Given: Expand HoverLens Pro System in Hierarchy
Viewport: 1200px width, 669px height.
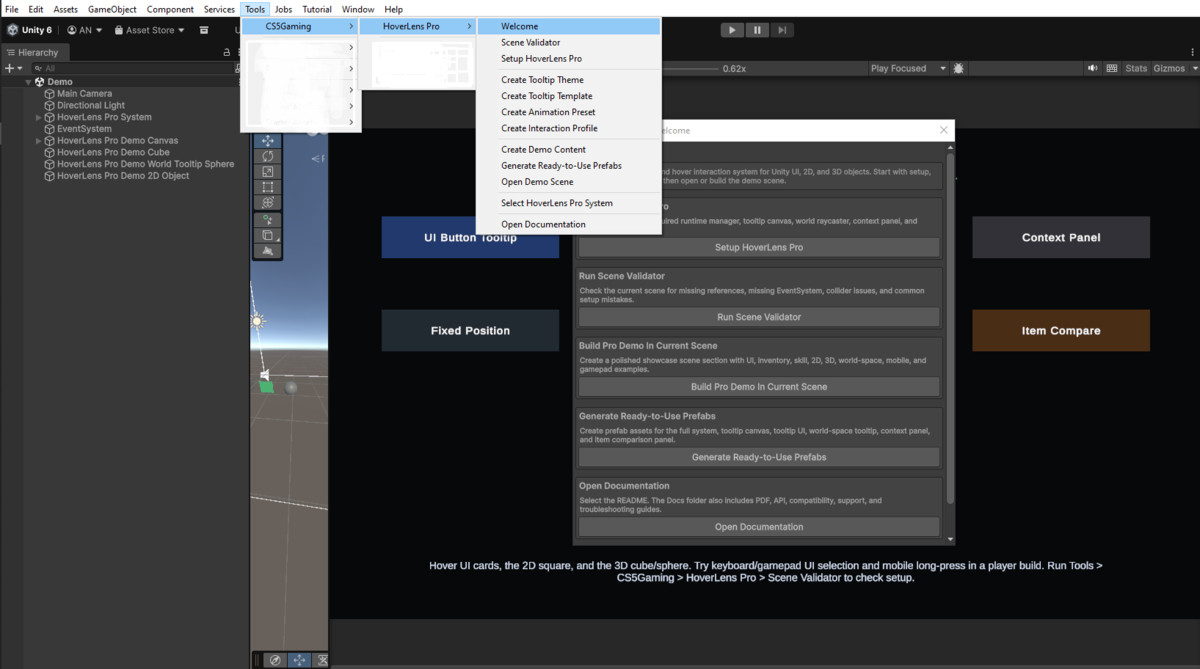Looking at the screenshot, I should coord(39,117).
